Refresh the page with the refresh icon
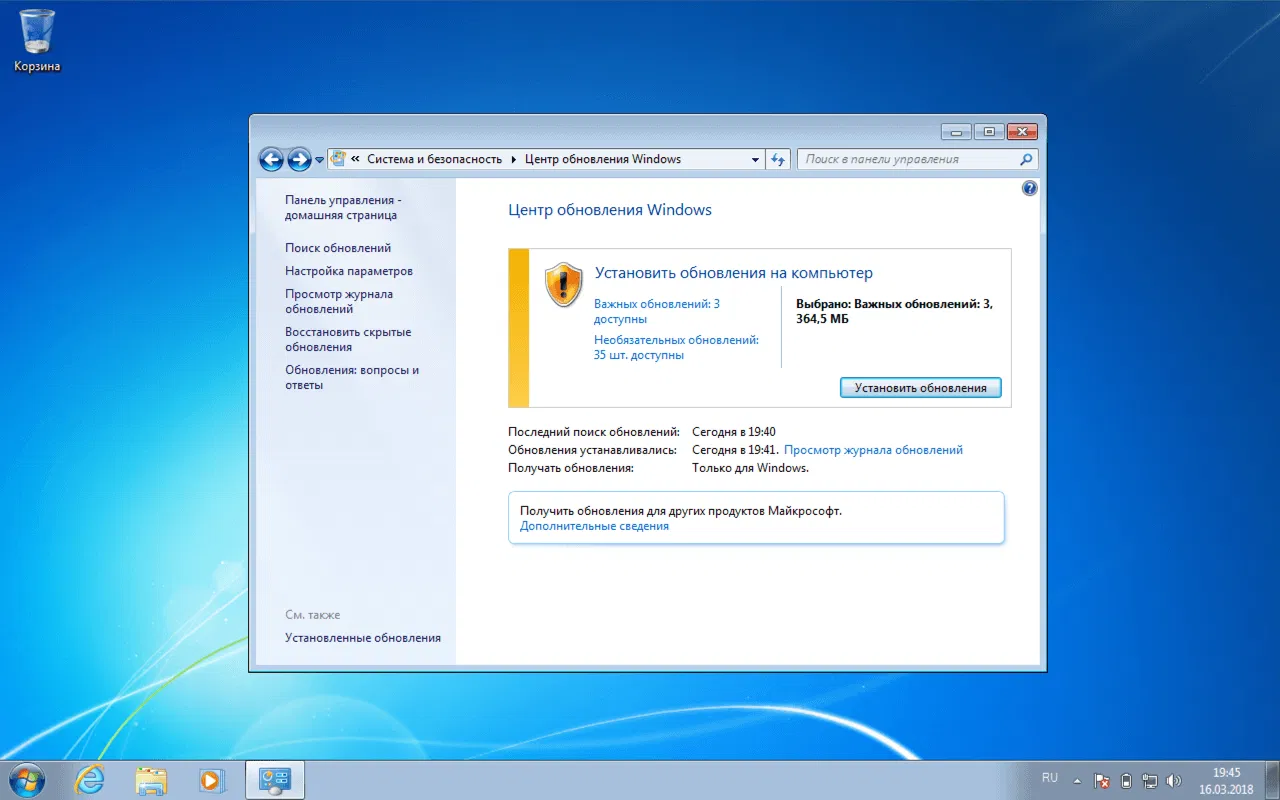The image size is (1280, 800). [778, 159]
